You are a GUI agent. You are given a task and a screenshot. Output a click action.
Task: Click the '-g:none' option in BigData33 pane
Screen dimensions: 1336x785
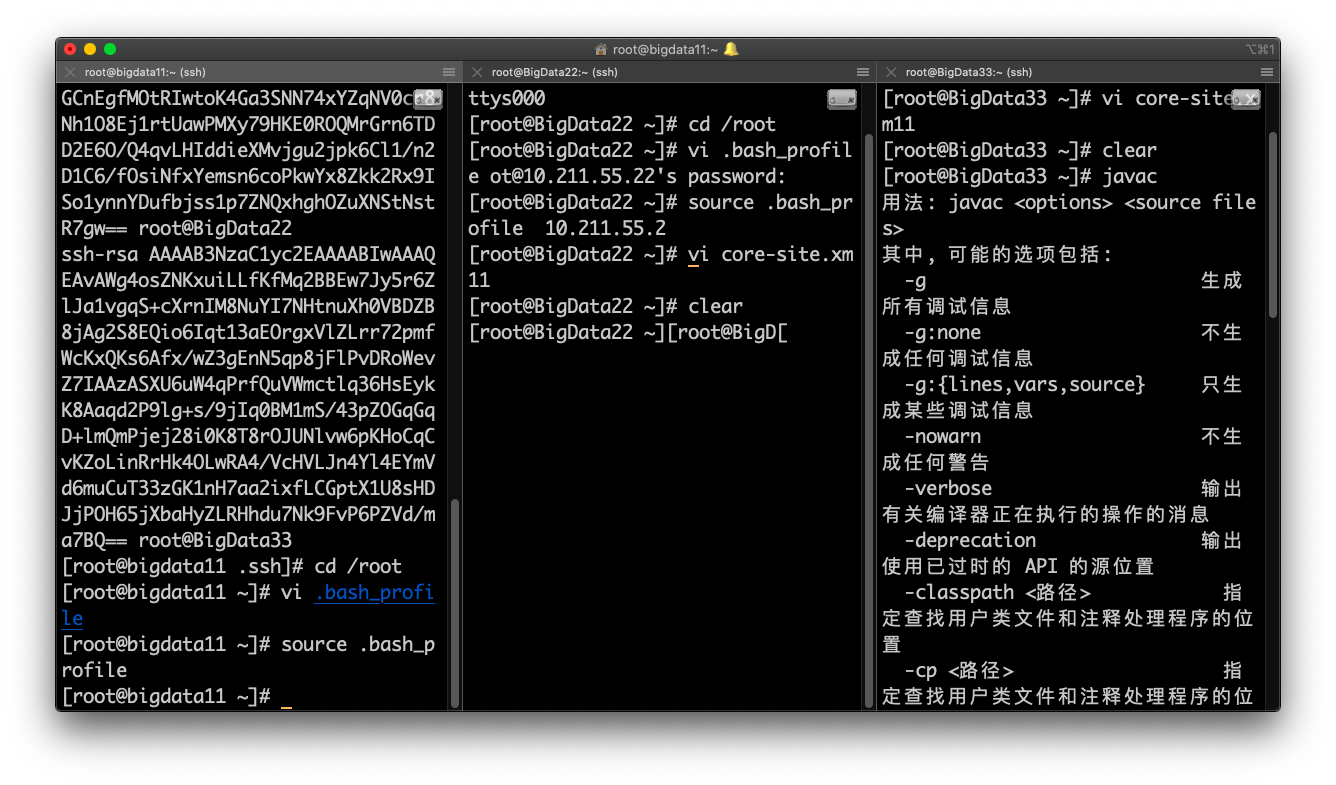[943, 332]
